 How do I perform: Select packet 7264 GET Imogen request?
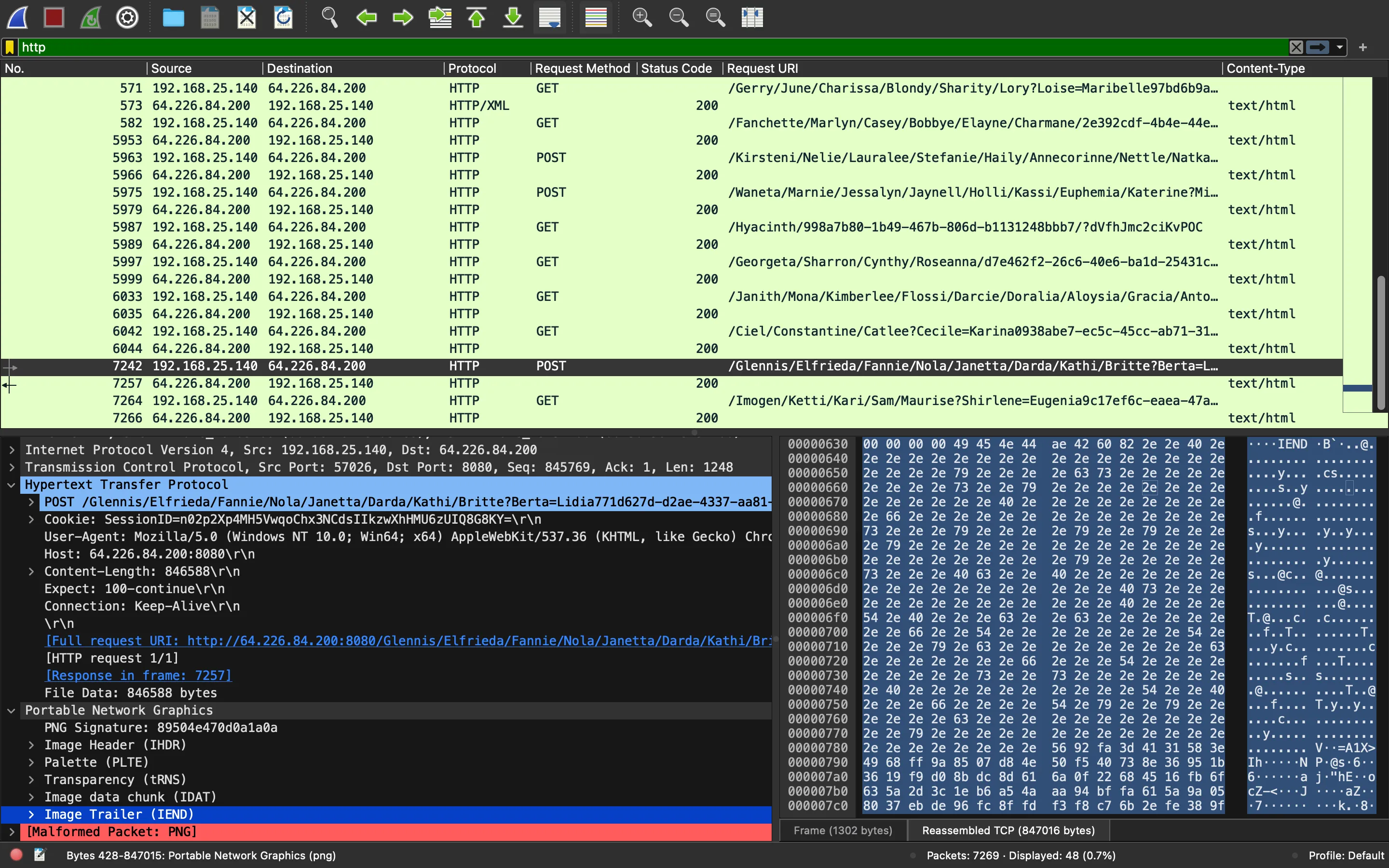pos(671,401)
